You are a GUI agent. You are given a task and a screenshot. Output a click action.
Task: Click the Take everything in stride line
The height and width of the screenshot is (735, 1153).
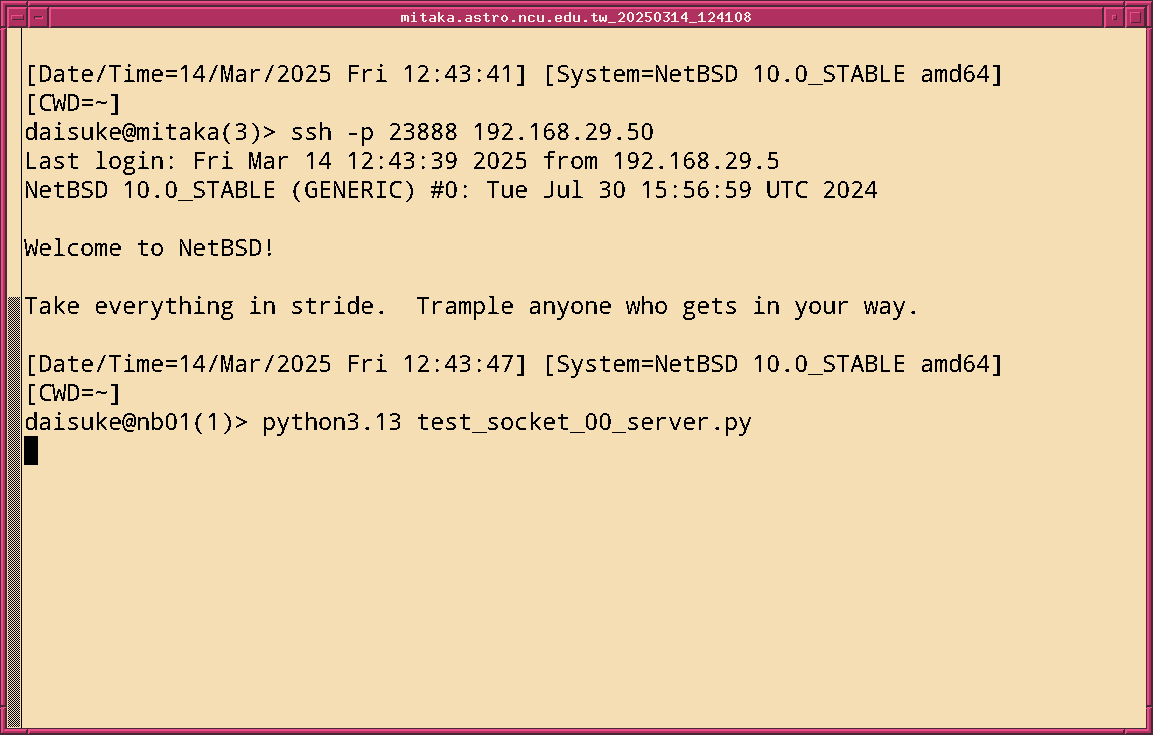click(471, 306)
